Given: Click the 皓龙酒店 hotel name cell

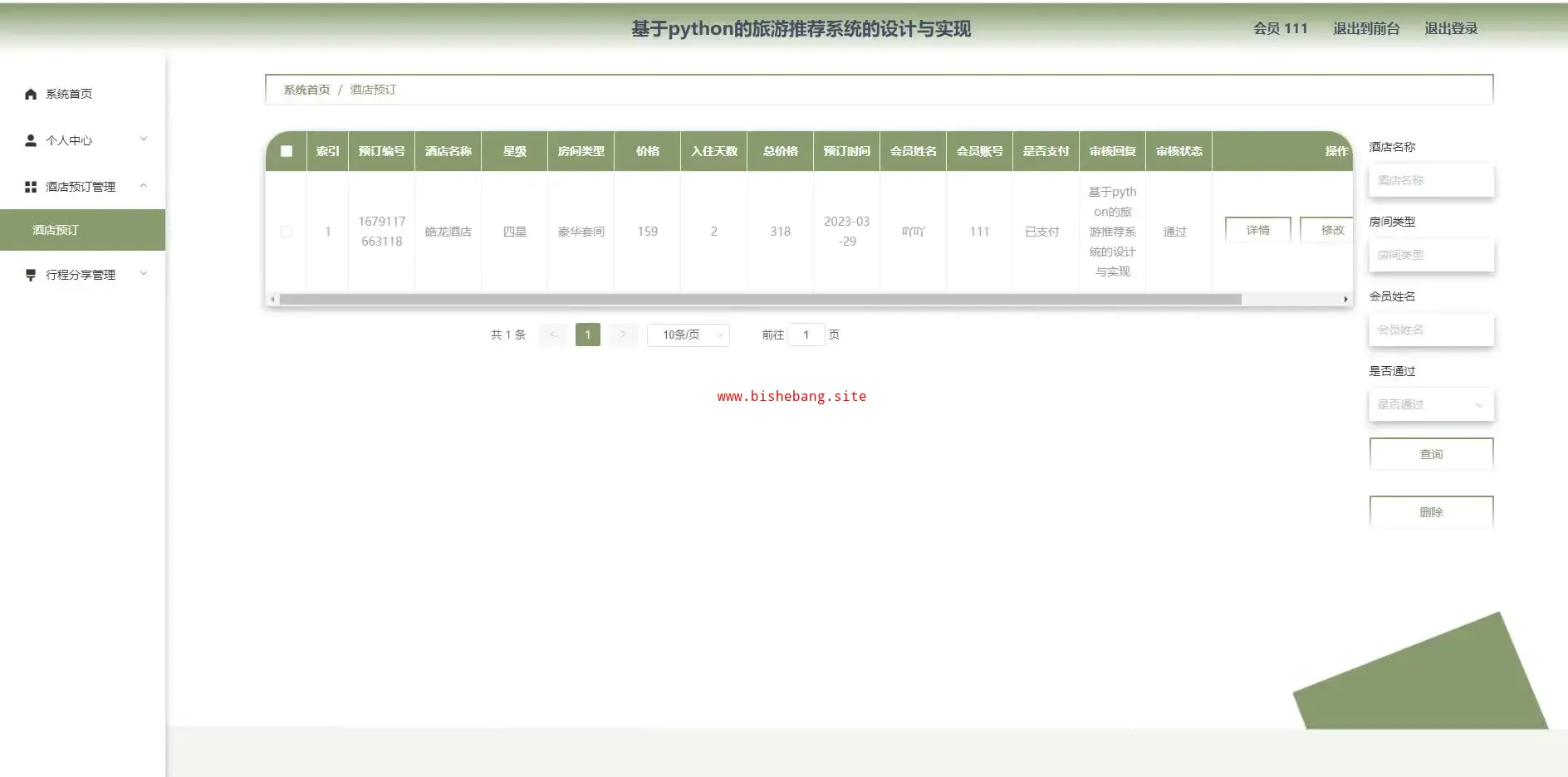Looking at the screenshot, I should 448,232.
